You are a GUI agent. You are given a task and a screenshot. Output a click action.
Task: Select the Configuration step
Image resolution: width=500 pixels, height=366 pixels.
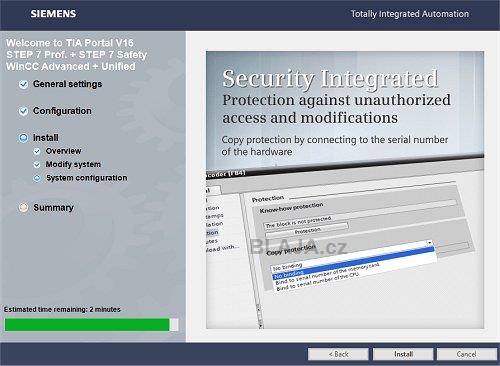[62, 111]
